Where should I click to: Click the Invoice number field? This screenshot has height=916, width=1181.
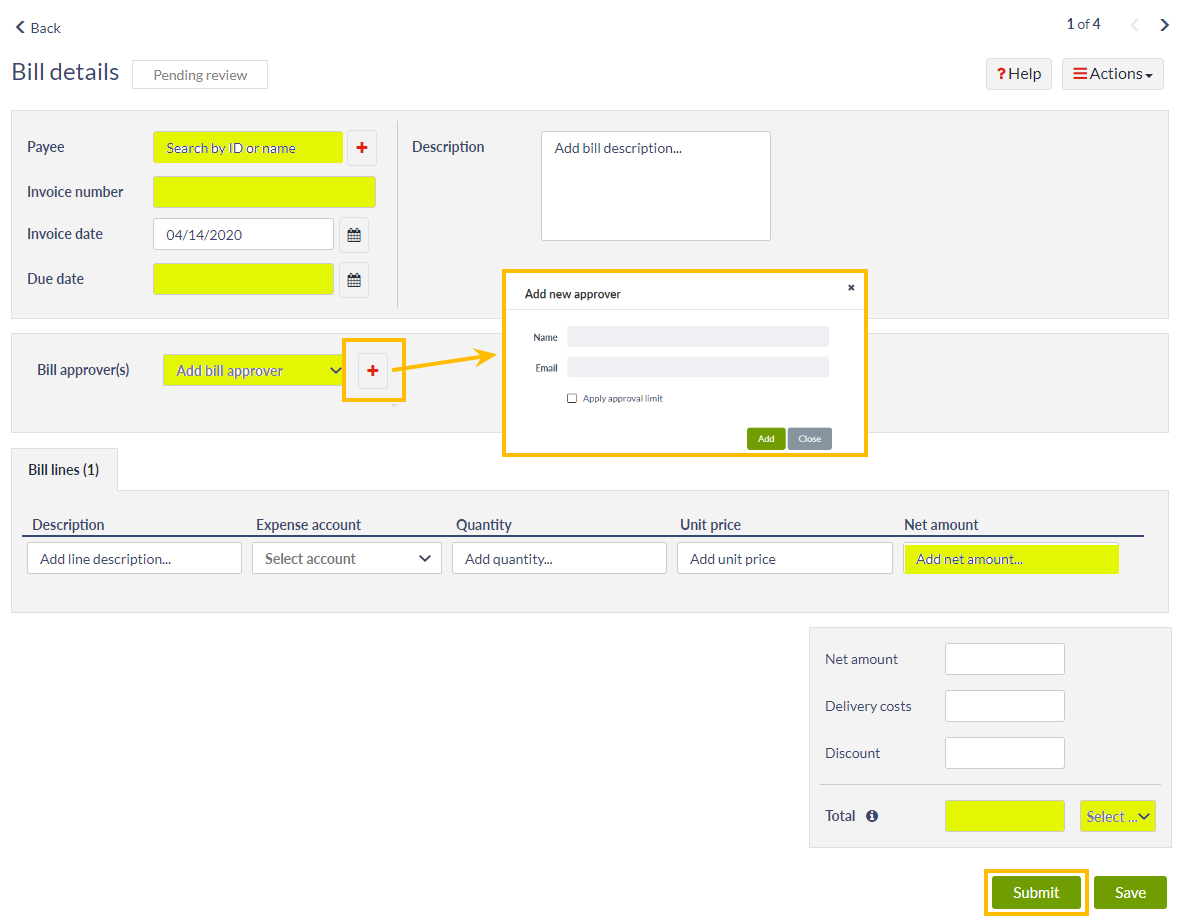(264, 192)
